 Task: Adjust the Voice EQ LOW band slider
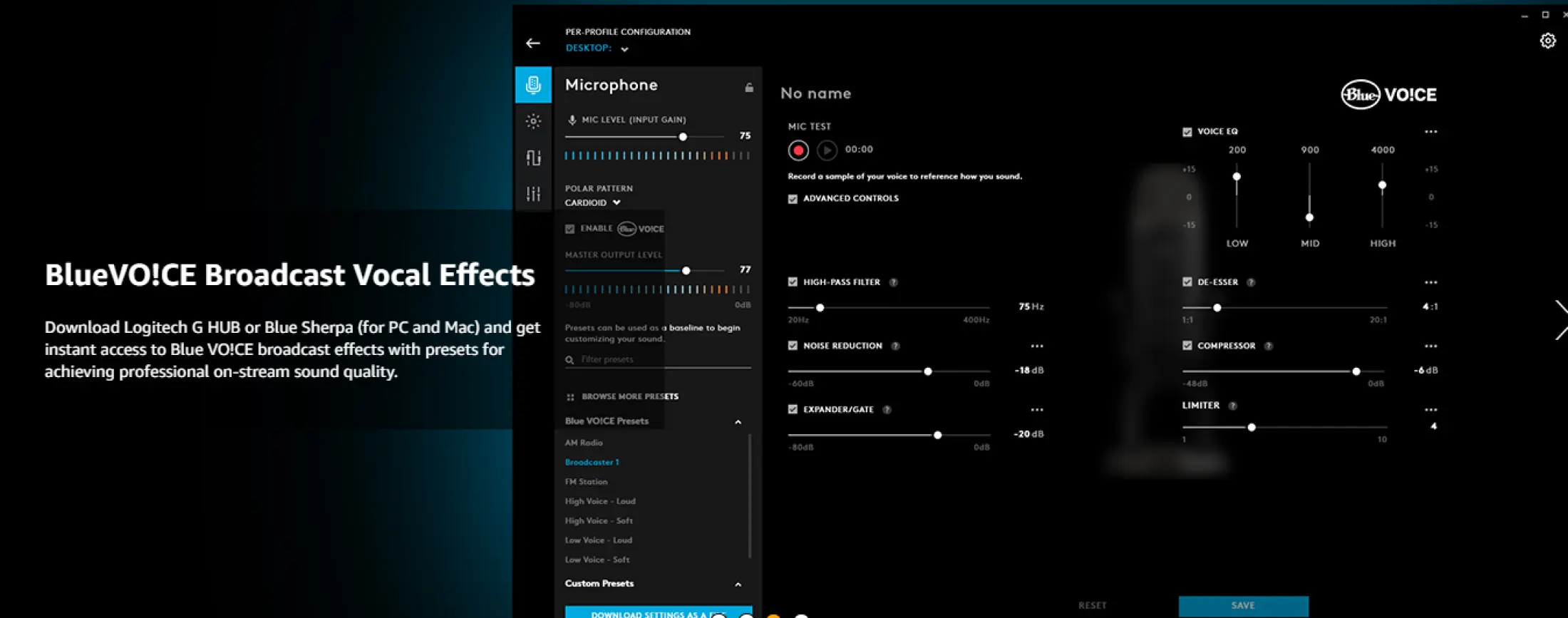click(1237, 177)
